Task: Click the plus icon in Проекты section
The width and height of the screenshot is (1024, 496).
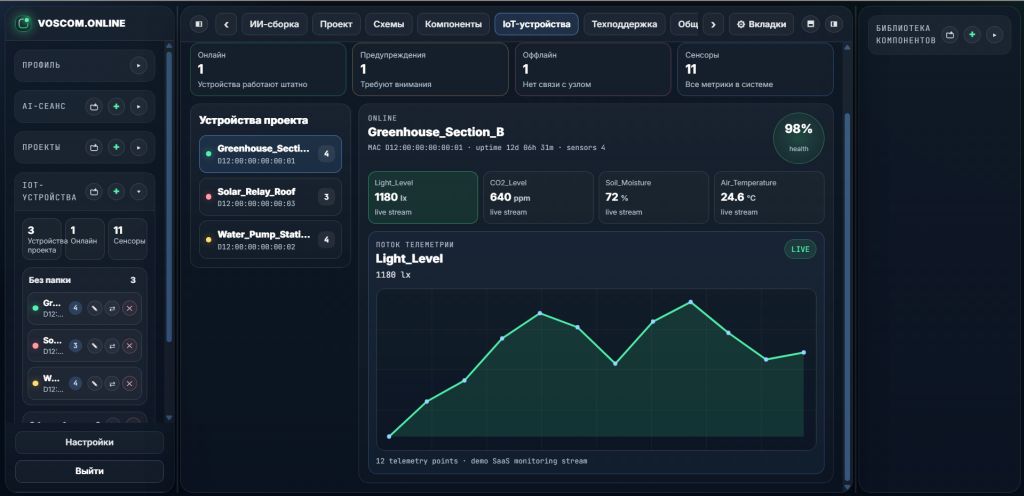Action: pyautogui.click(x=116, y=147)
